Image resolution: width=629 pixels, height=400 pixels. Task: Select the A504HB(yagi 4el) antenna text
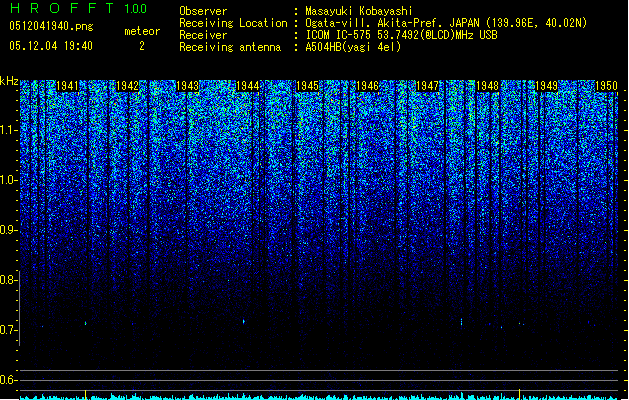[353, 47]
